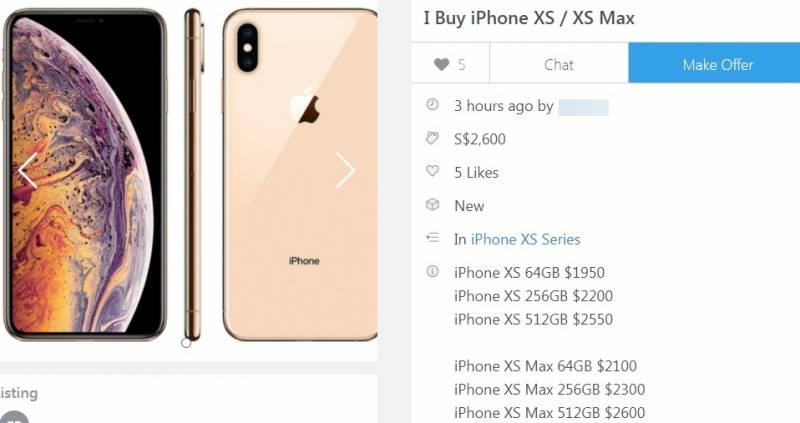800x423 pixels.
Task: Open Chat with the seller
Action: click(559, 64)
